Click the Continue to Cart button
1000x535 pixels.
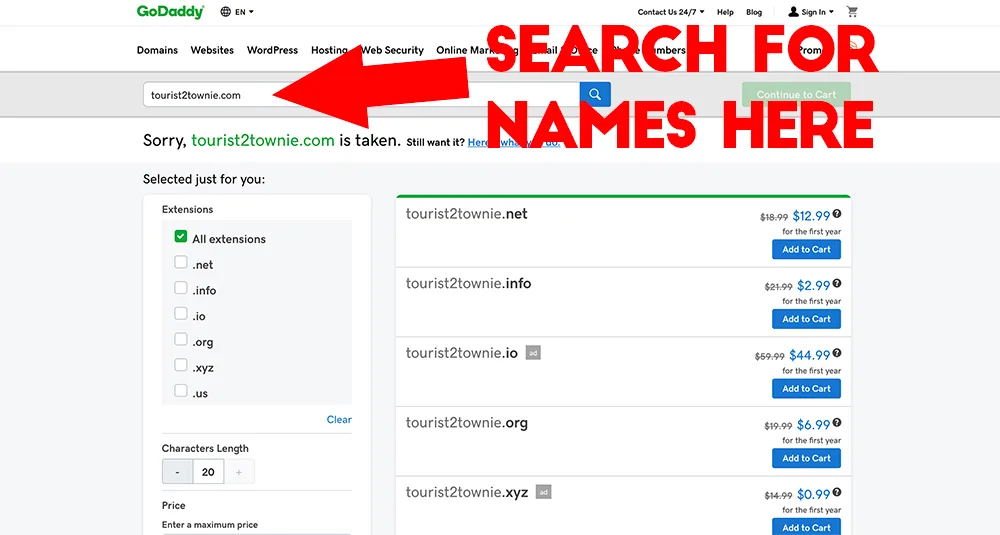(x=796, y=94)
